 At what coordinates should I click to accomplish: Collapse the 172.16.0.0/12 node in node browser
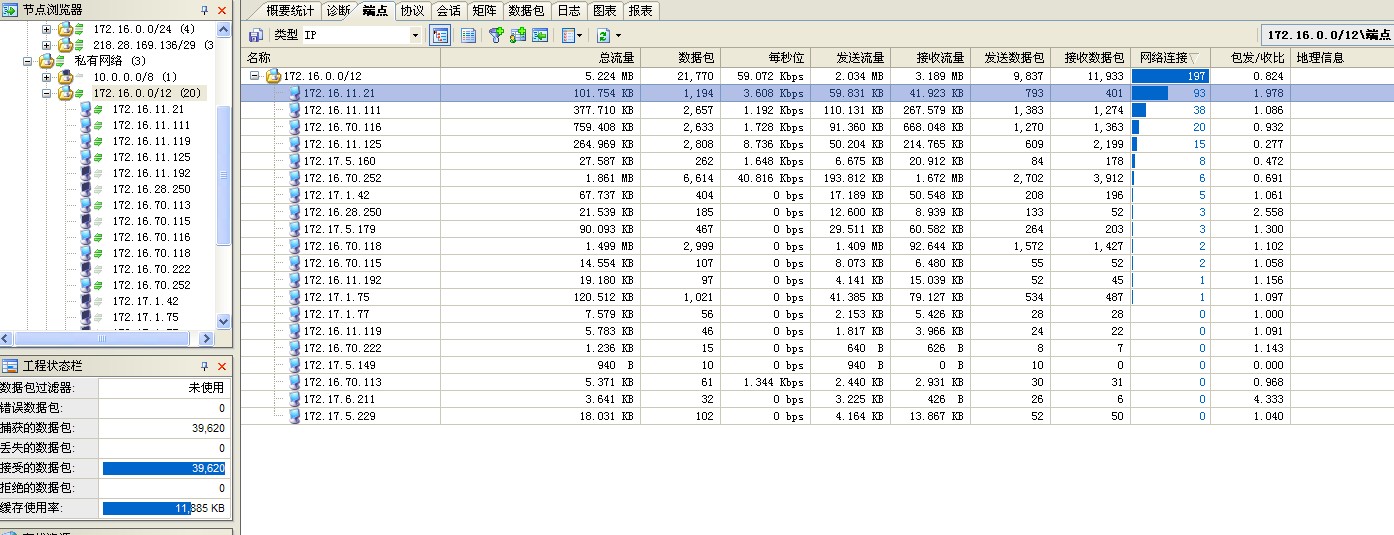pyautogui.click(x=47, y=93)
